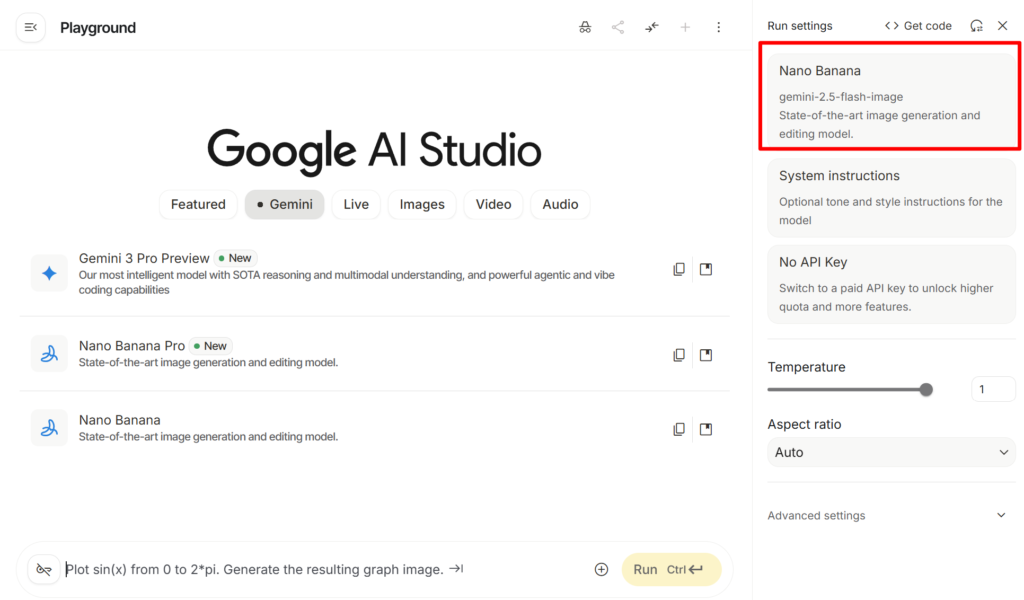
Task: Click the reset settings icon beside Get code
Action: coord(976,26)
